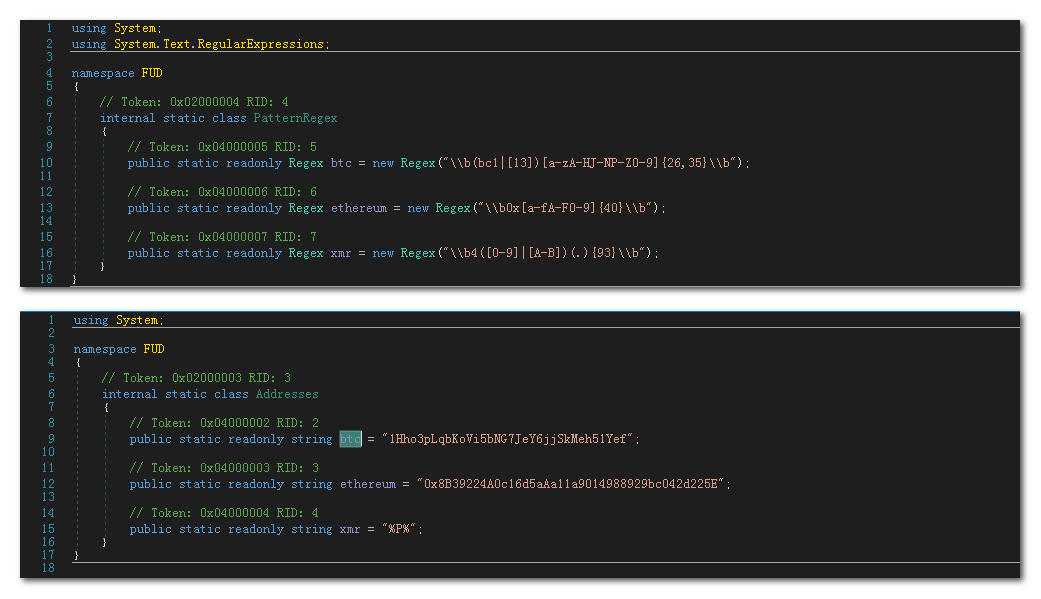Click the xmr regex pattern string
The height and width of the screenshot is (599, 1041).
546,253
